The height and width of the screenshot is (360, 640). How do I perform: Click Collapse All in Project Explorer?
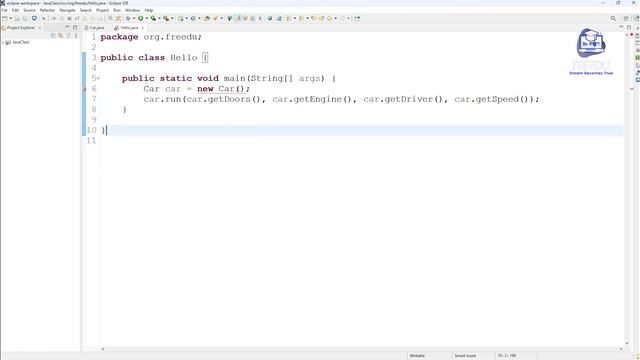53,36
